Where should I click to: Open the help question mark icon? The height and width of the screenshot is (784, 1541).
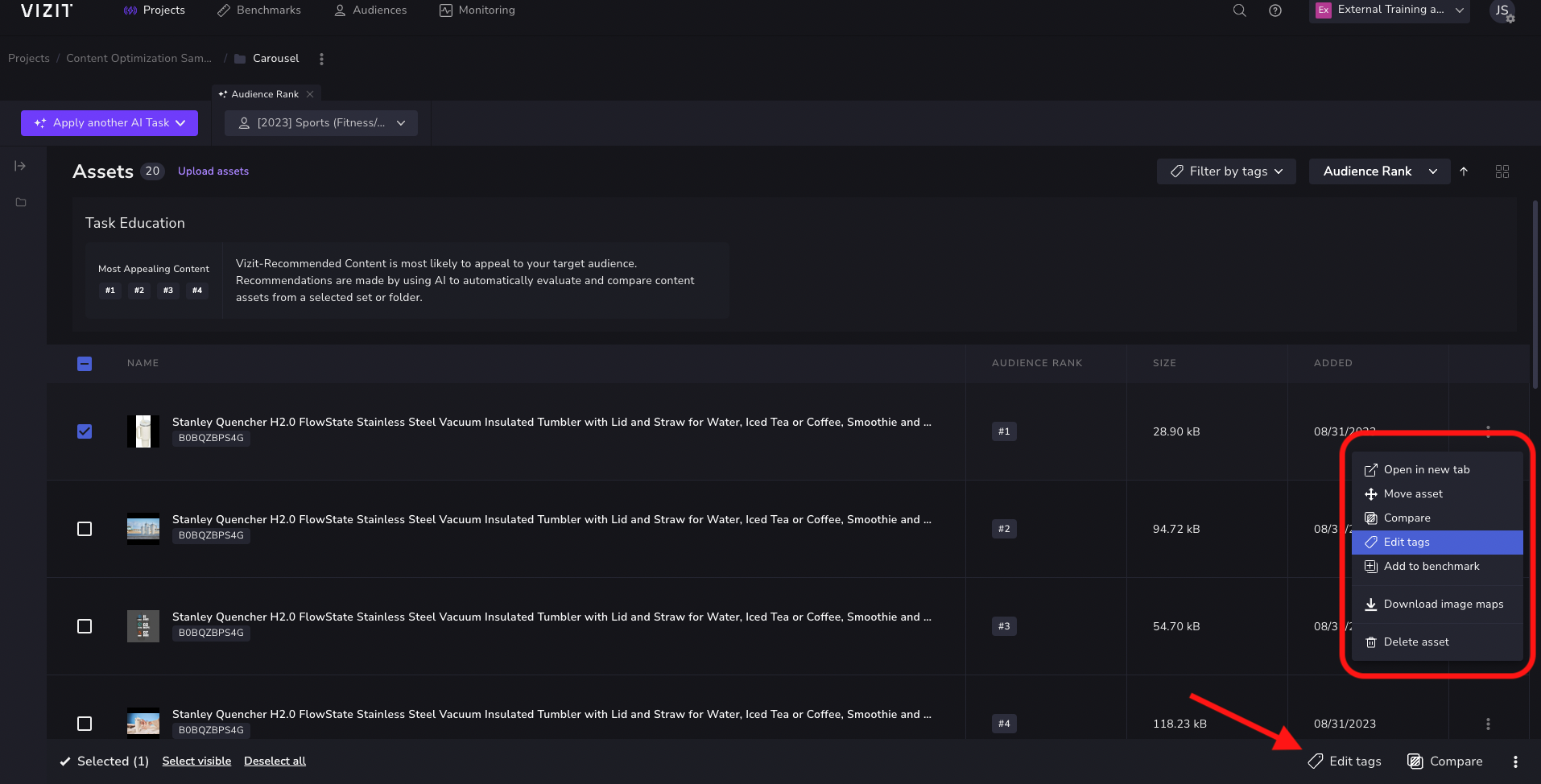pos(1275,10)
